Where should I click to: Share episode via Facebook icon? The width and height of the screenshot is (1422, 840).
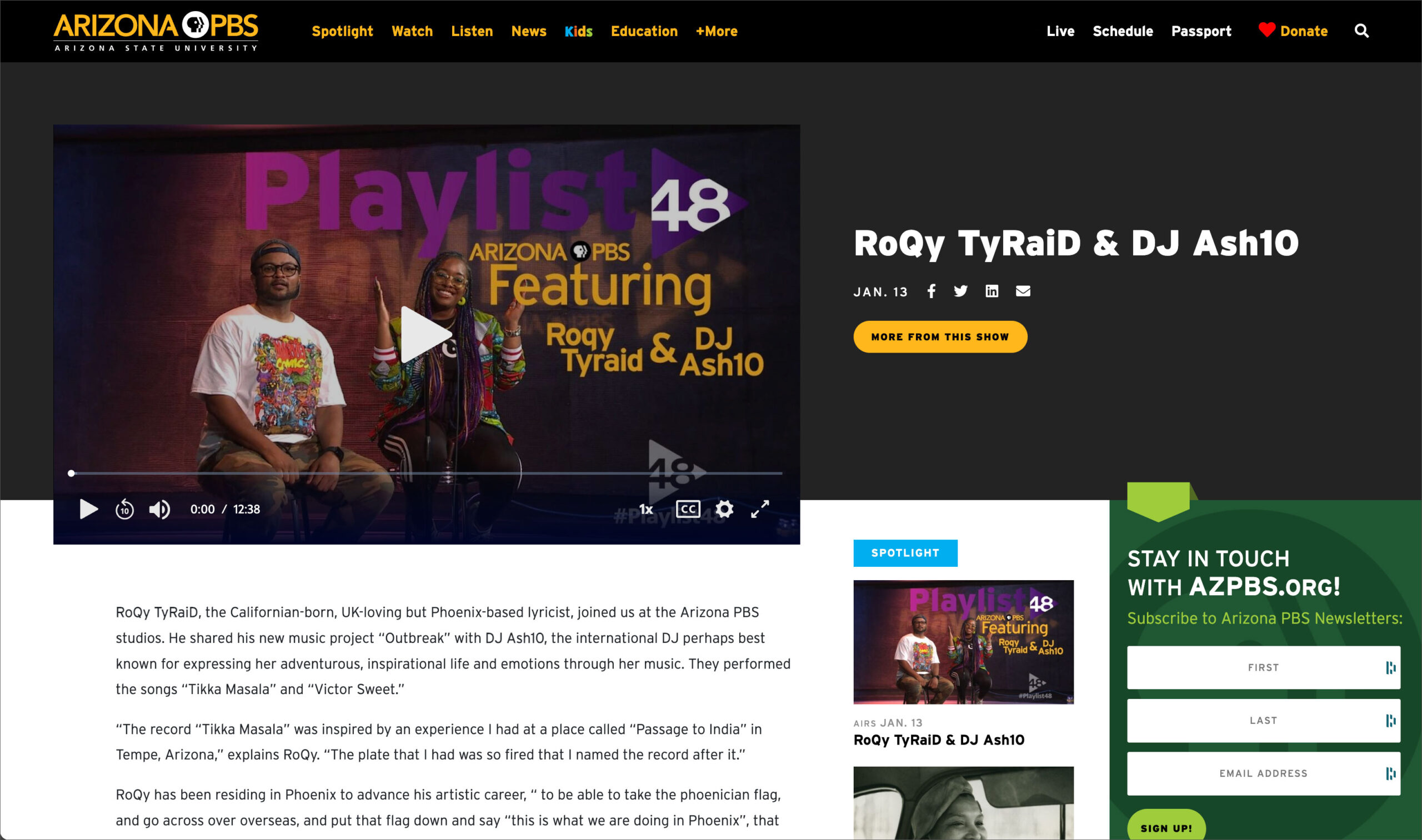coord(931,291)
